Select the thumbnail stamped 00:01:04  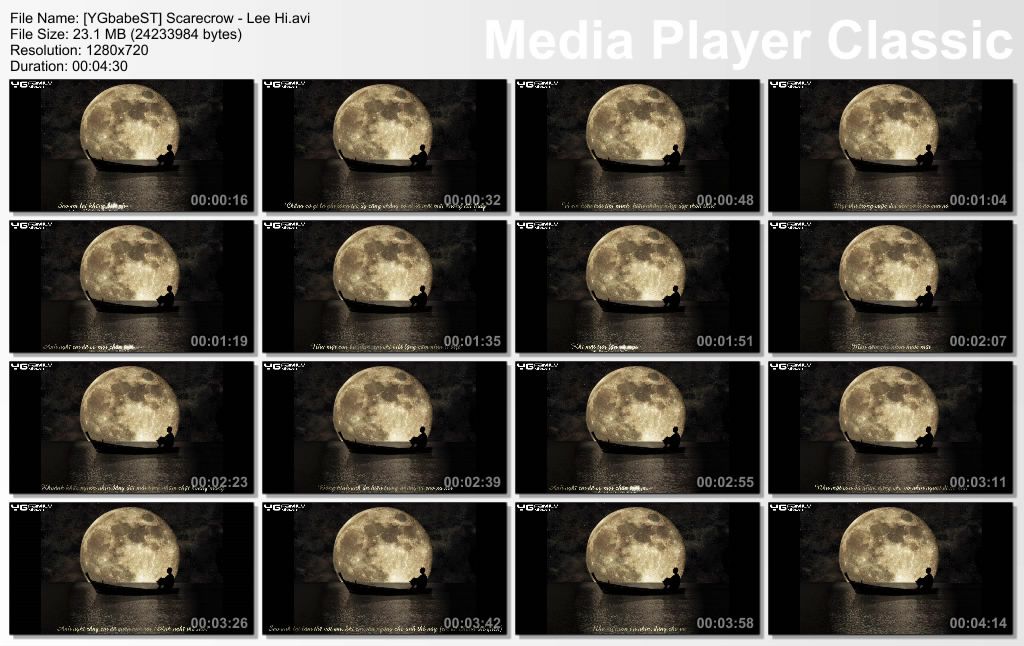(890, 146)
